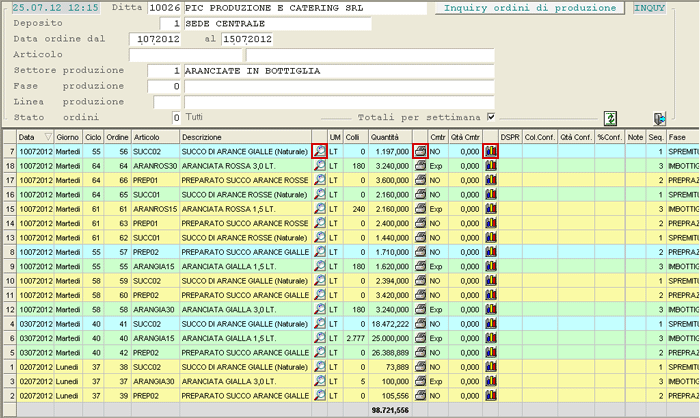
Task: Click the total quantity 98.721,556
Action: tap(391, 410)
